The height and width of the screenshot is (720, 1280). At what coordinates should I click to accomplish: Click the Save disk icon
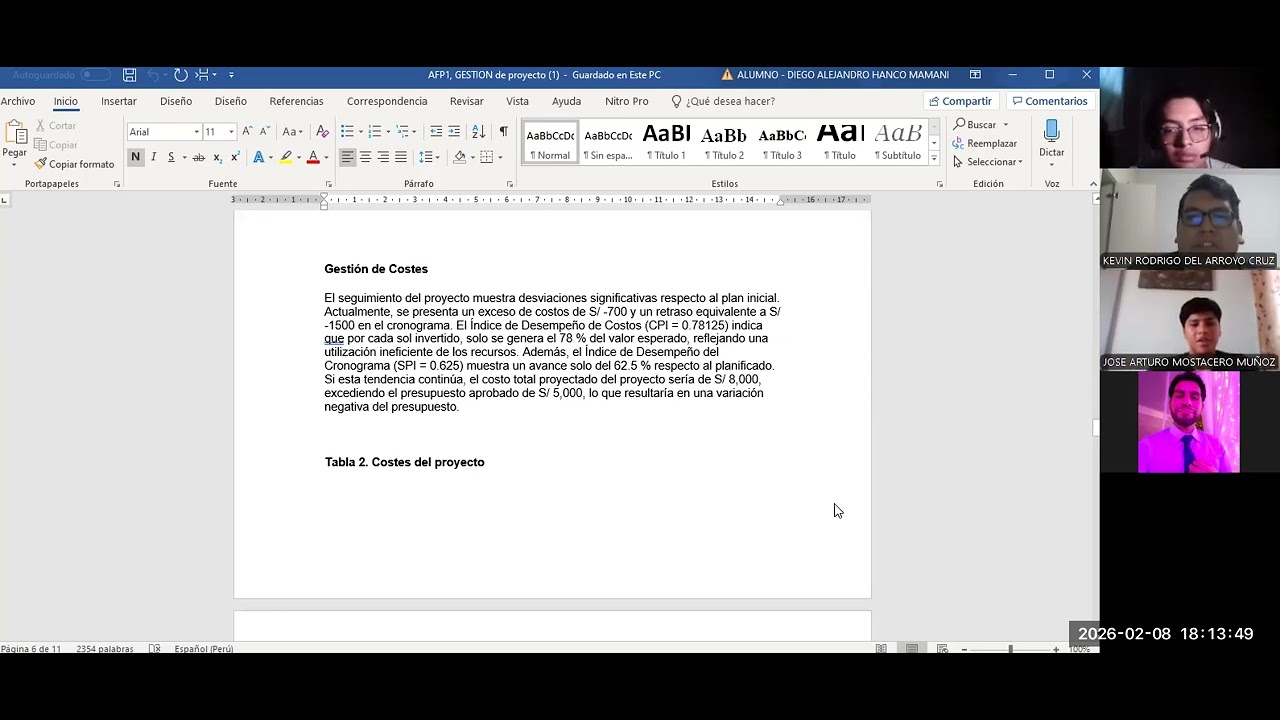[129, 75]
